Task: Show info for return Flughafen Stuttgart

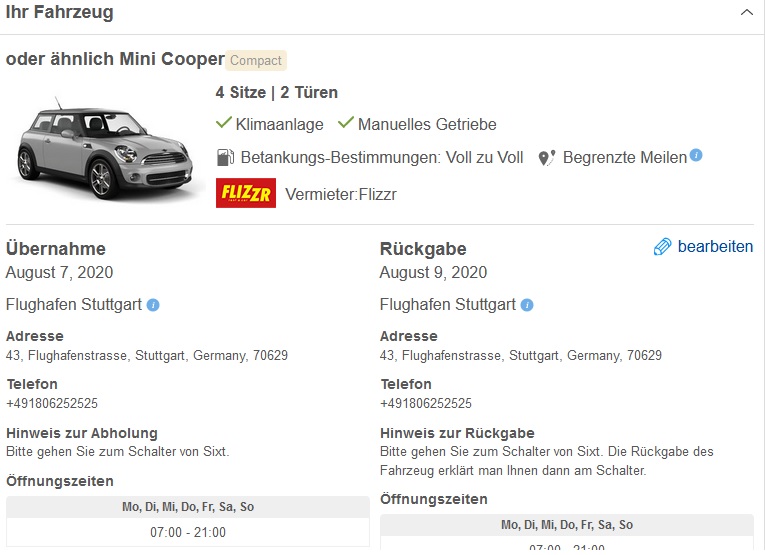Action: pyautogui.click(x=527, y=305)
